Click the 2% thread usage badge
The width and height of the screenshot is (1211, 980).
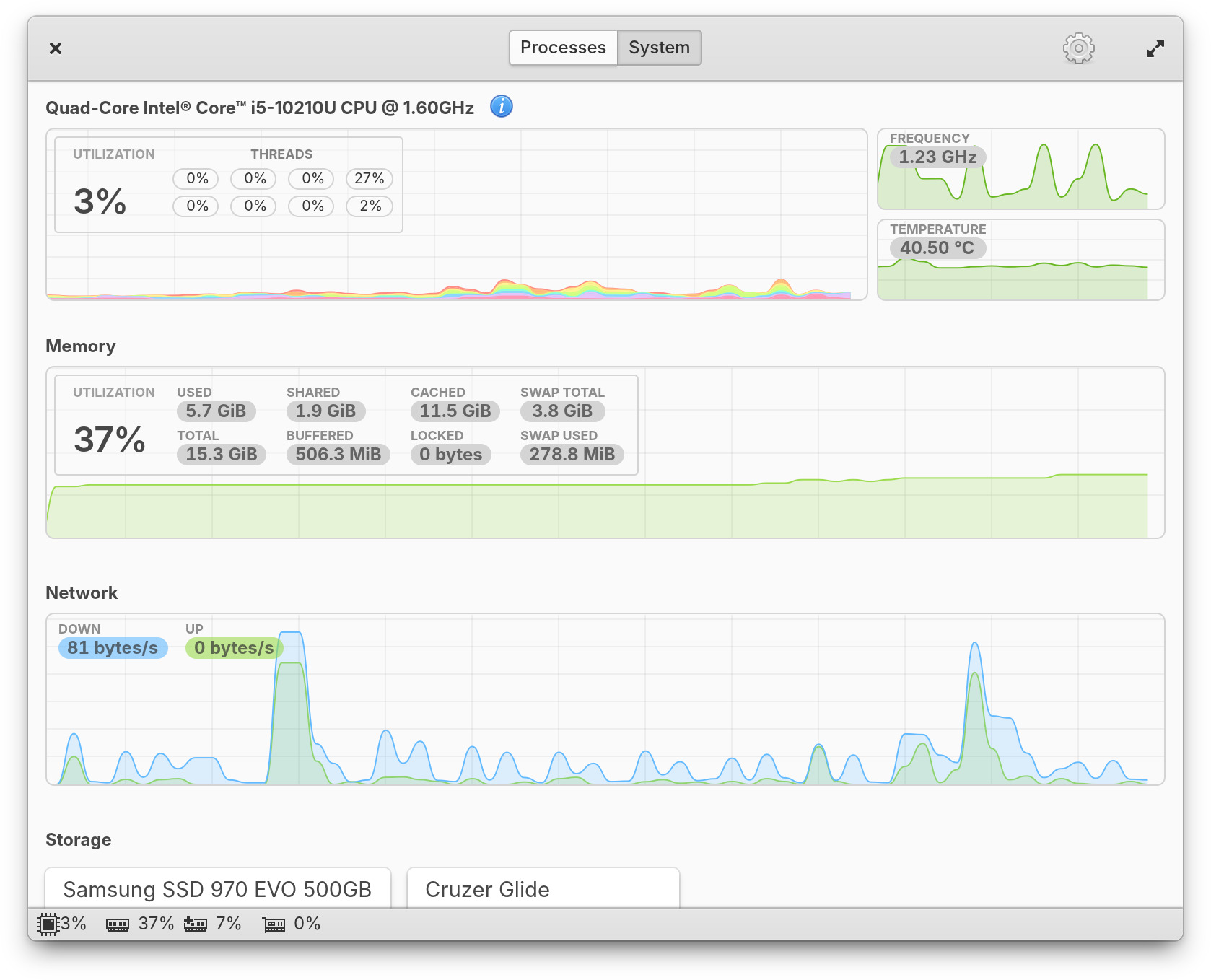click(x=370, y=206)
